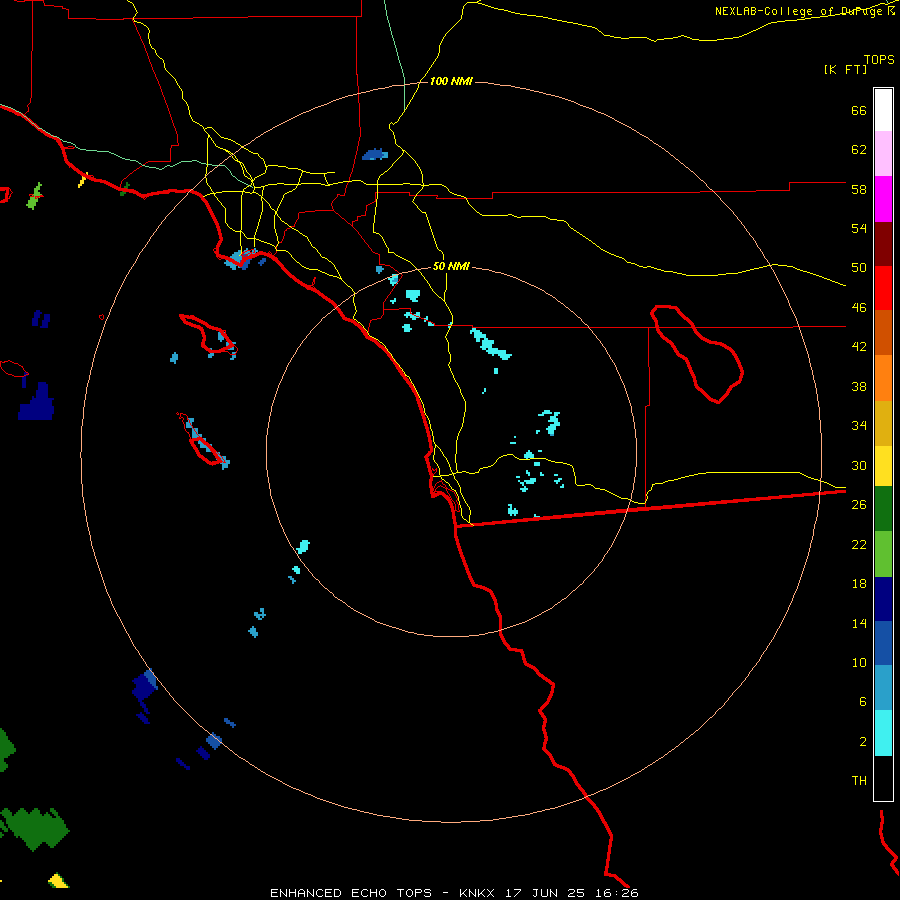Select the bright orange legend swatch
Screen dimensions: 900x900
[x=883, y=378]
